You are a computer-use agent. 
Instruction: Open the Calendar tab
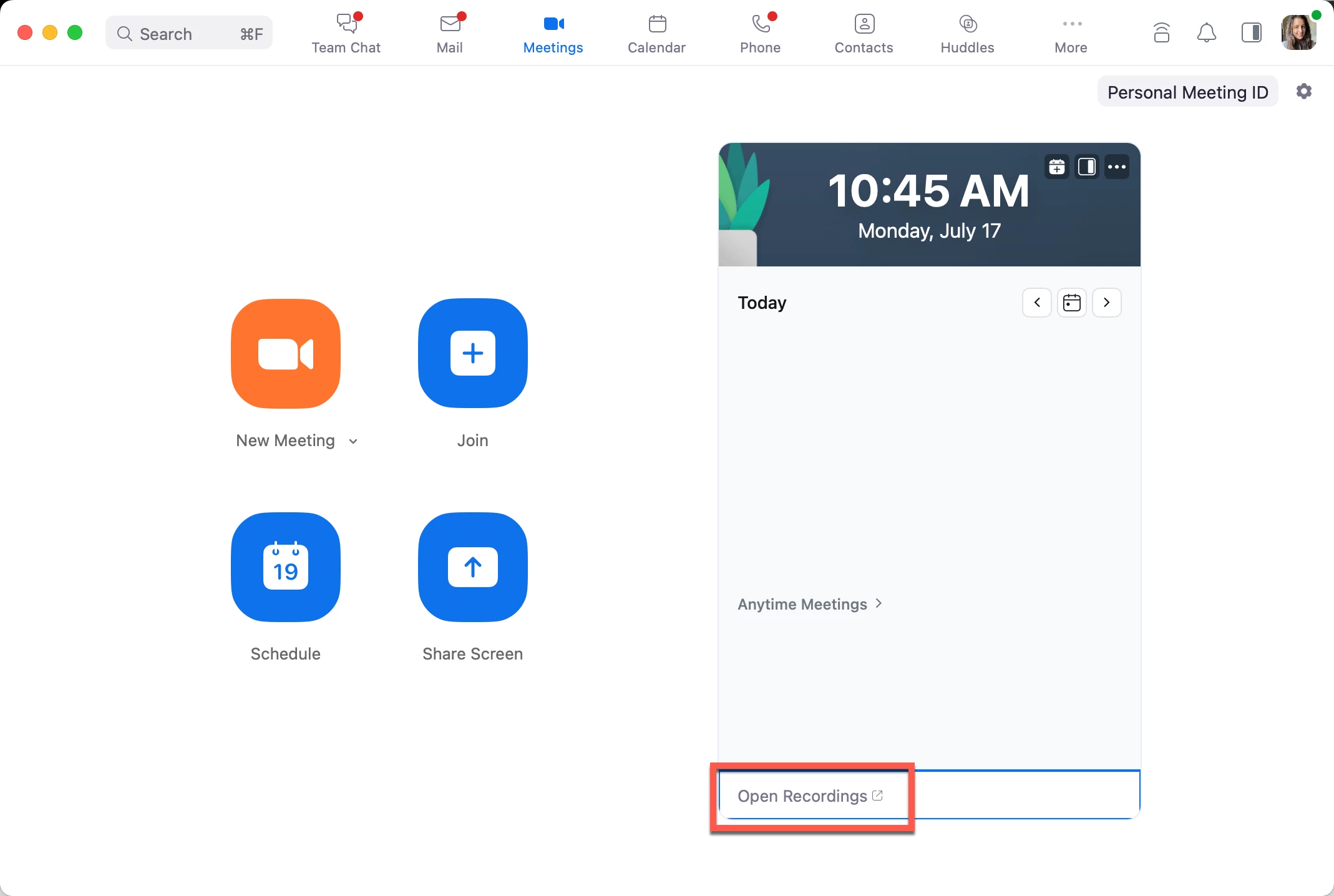point(656,34)
